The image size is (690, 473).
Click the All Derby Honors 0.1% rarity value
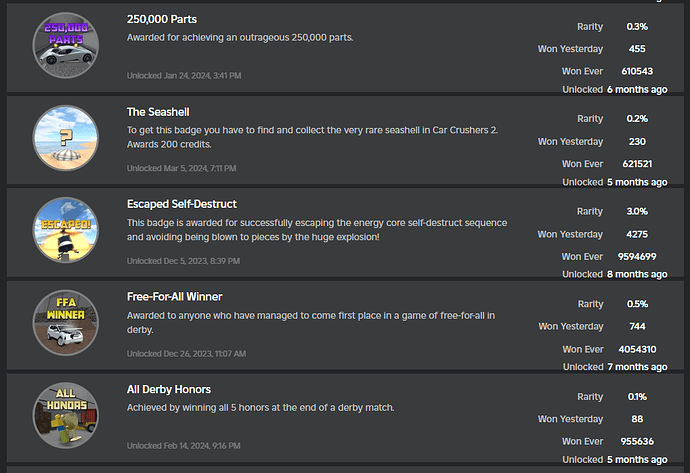[637, 396]
